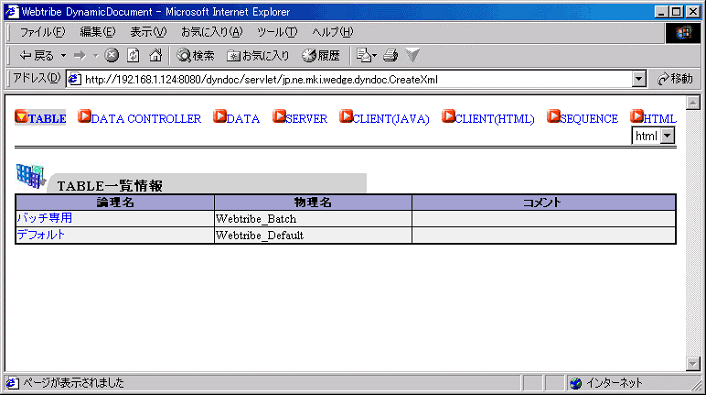The image size is (706, 395).
Task: Click the status bar page icon
Action: click(x=12, y=383)
